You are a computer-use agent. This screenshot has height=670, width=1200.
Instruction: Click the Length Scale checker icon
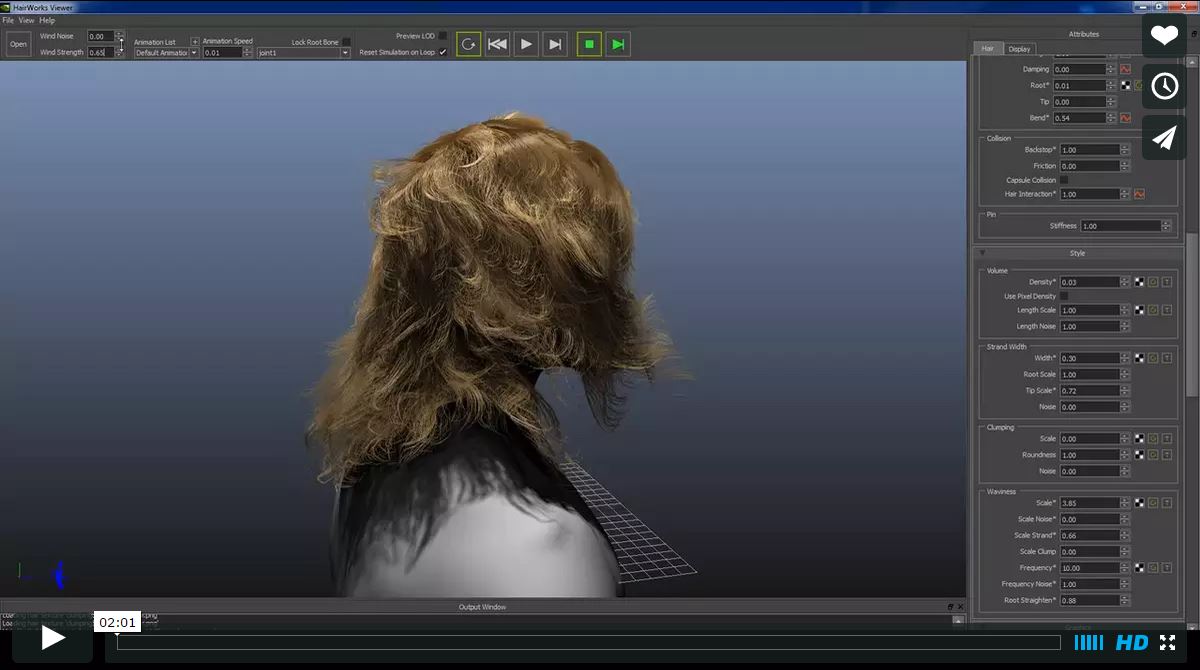tap(1139, 310)
